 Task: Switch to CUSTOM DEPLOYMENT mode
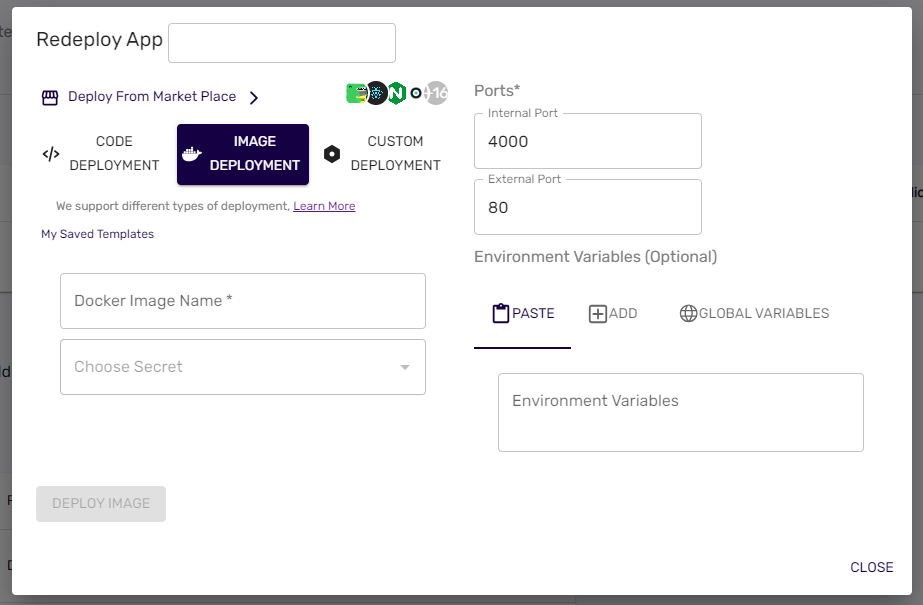tap(394, 154)
